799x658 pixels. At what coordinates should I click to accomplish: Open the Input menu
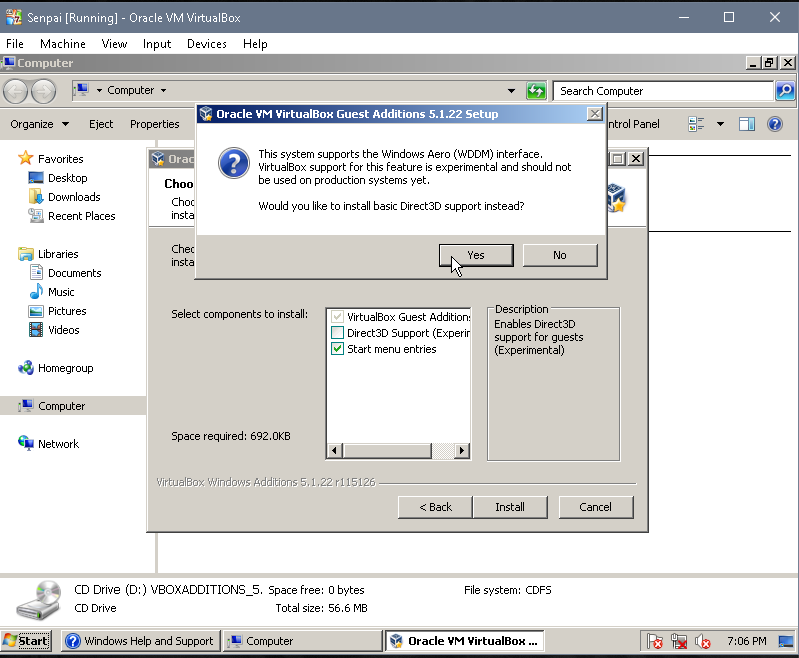click(157, 44)
